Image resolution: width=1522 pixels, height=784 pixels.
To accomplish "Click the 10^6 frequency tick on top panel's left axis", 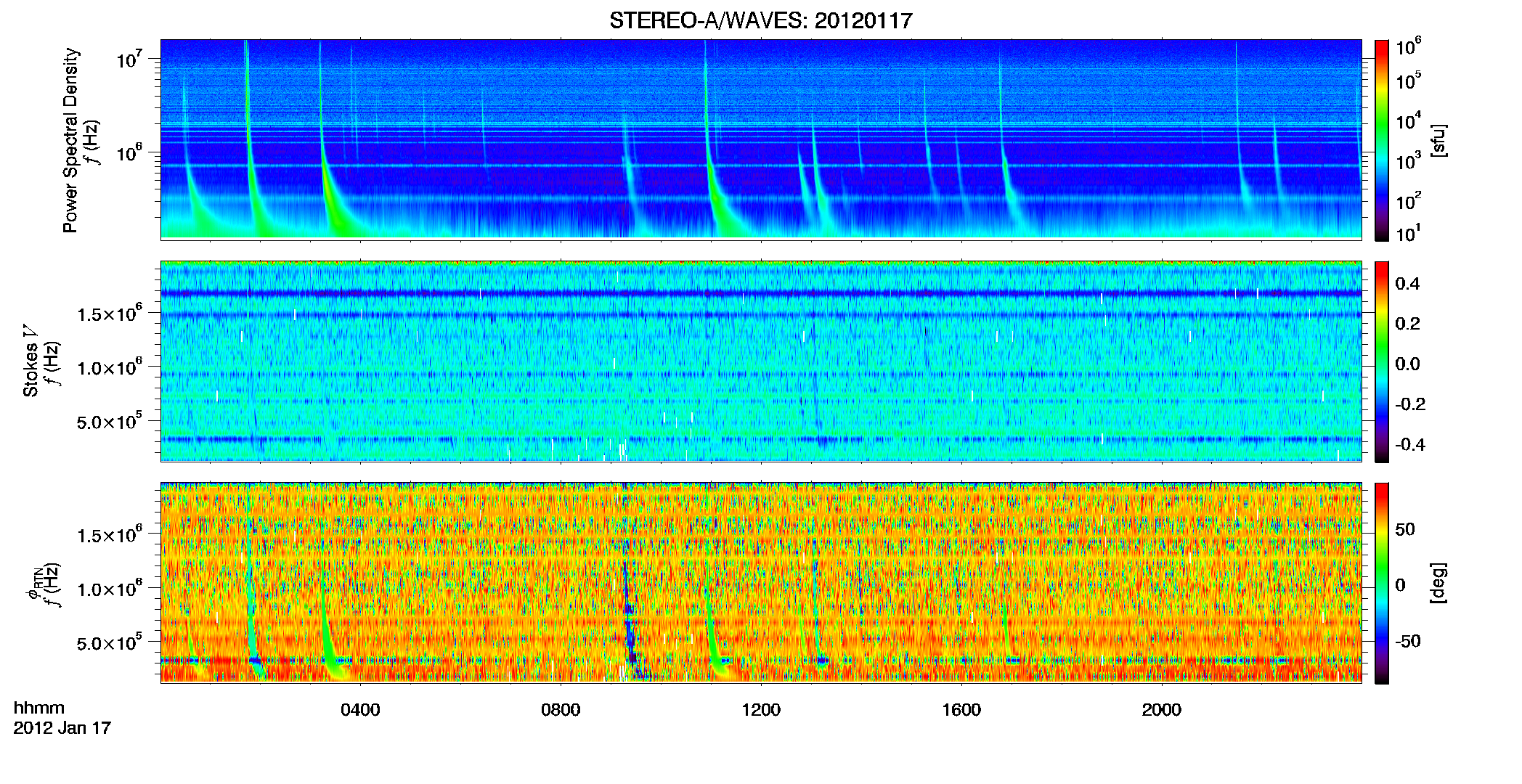I will pos(129,153).
